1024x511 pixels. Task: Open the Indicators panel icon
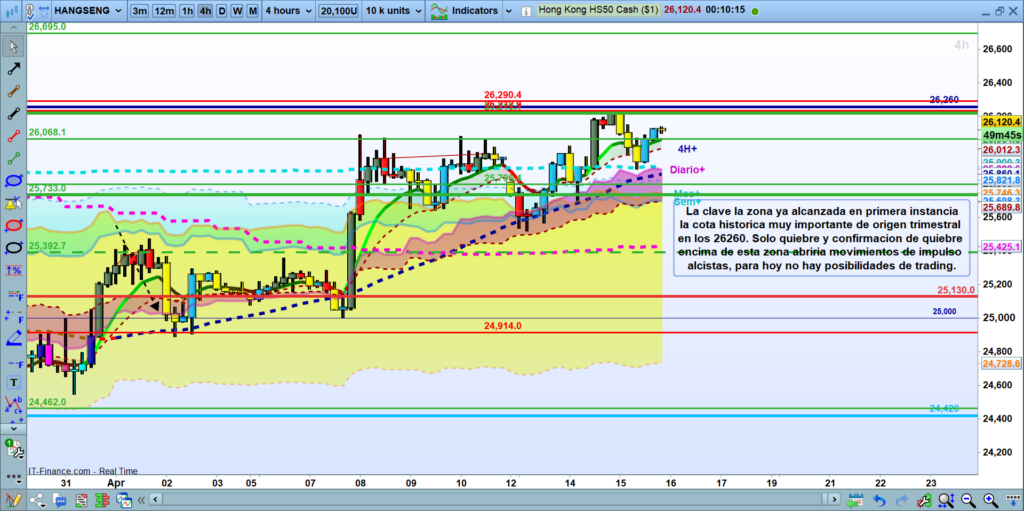point(439,12)
